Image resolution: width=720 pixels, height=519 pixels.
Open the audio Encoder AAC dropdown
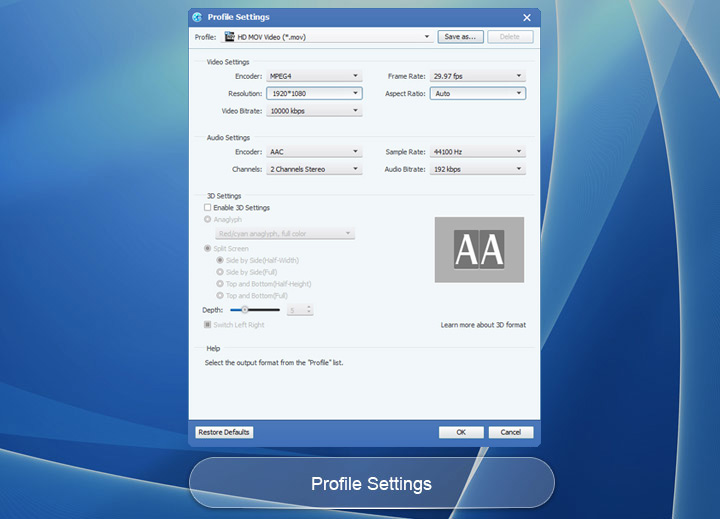click(x=314, y=152)
